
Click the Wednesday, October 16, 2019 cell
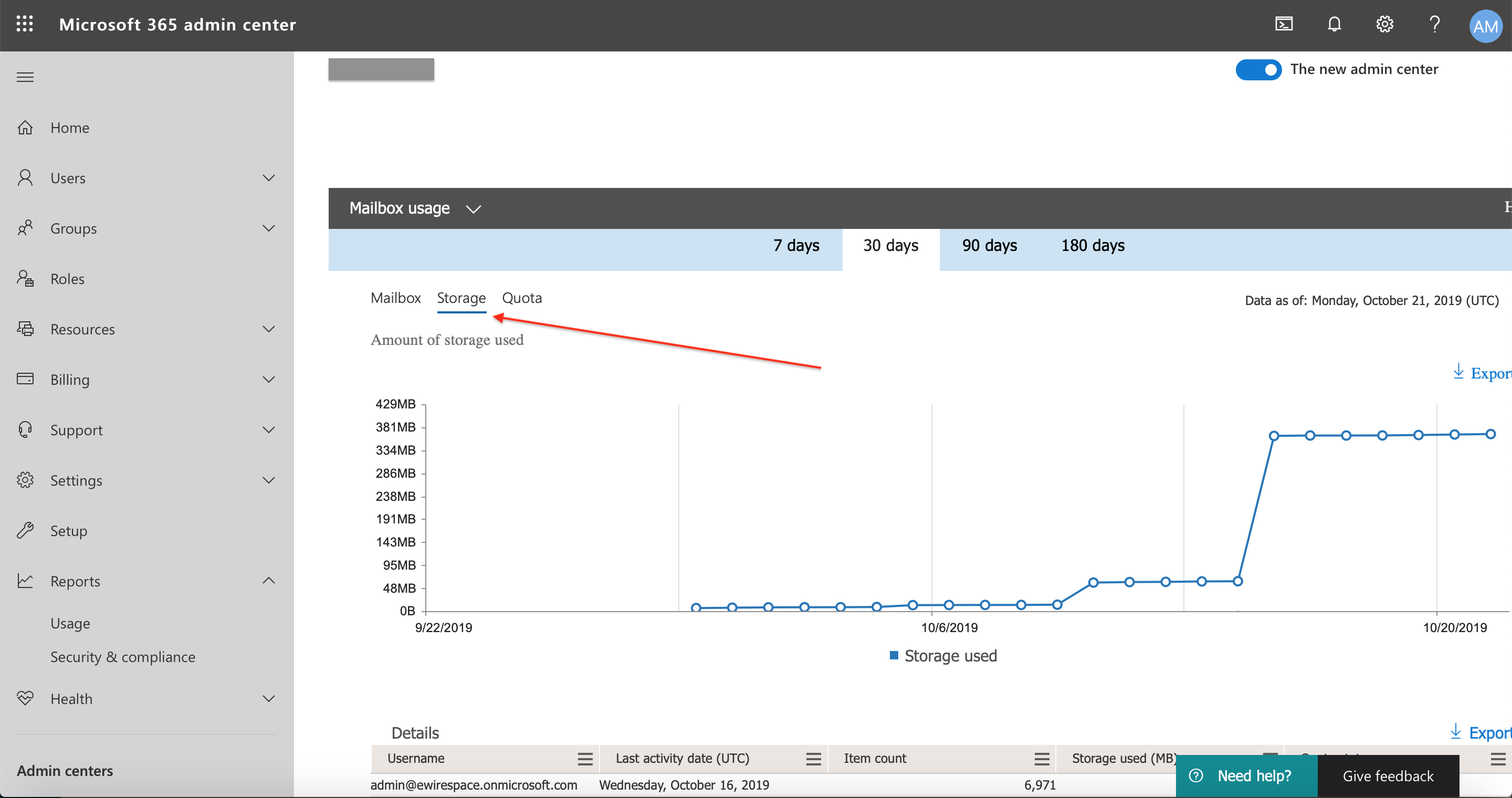click(684, 785)
